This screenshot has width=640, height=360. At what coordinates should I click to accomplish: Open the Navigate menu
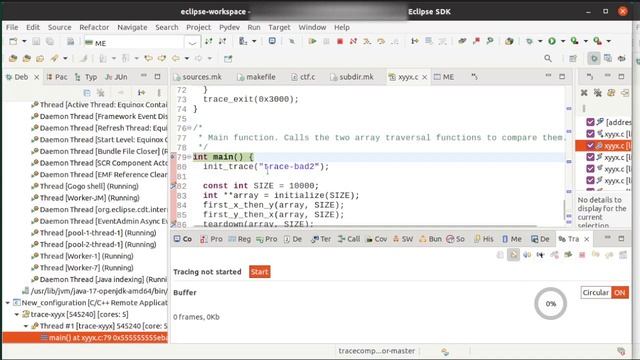point(132,27)
